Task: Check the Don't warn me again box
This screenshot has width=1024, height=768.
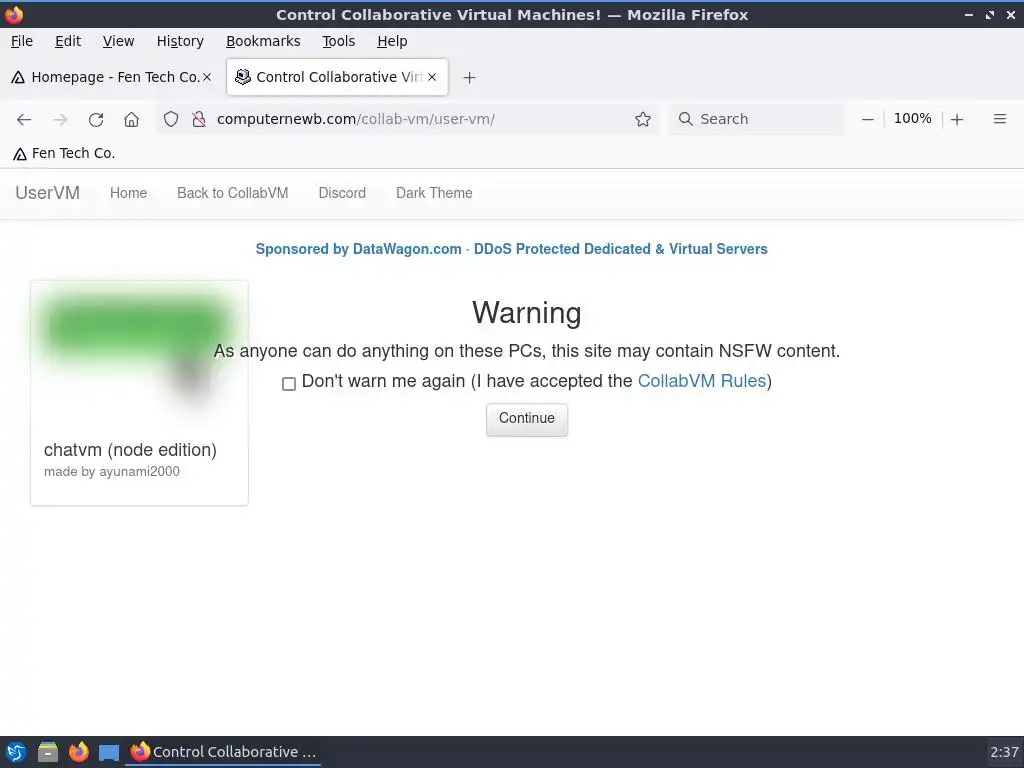Action: (289, 383)
